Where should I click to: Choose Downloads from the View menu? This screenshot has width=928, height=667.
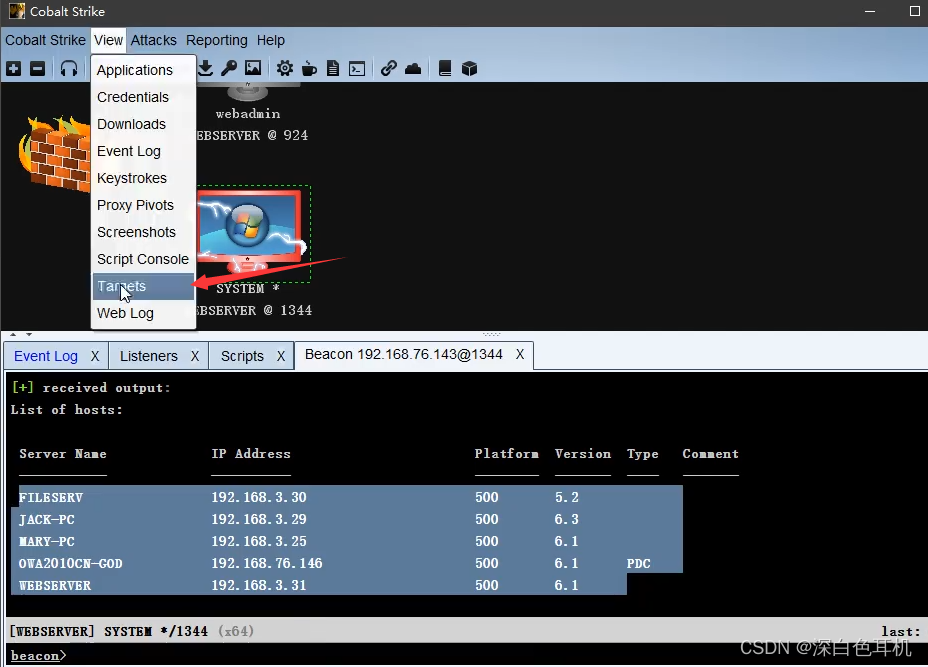(x=143, y=124)
